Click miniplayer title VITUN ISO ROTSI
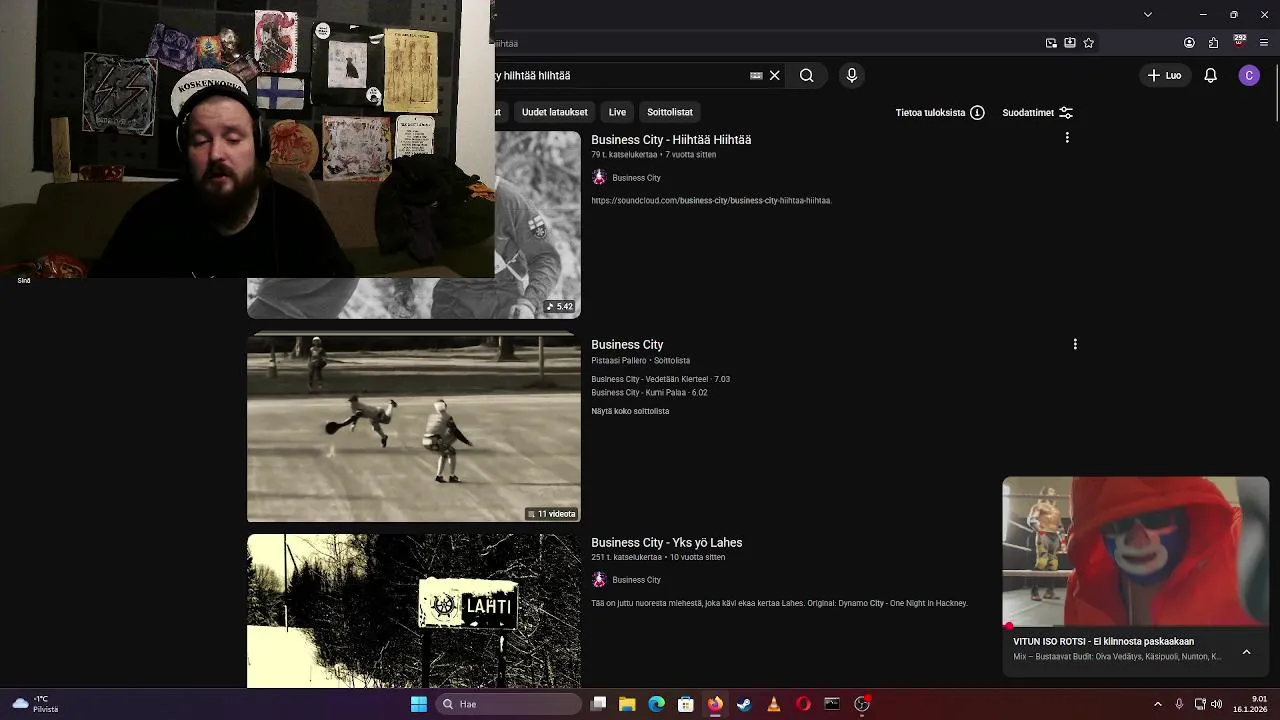This screenshot has height=720, width=1280. 1103,642
